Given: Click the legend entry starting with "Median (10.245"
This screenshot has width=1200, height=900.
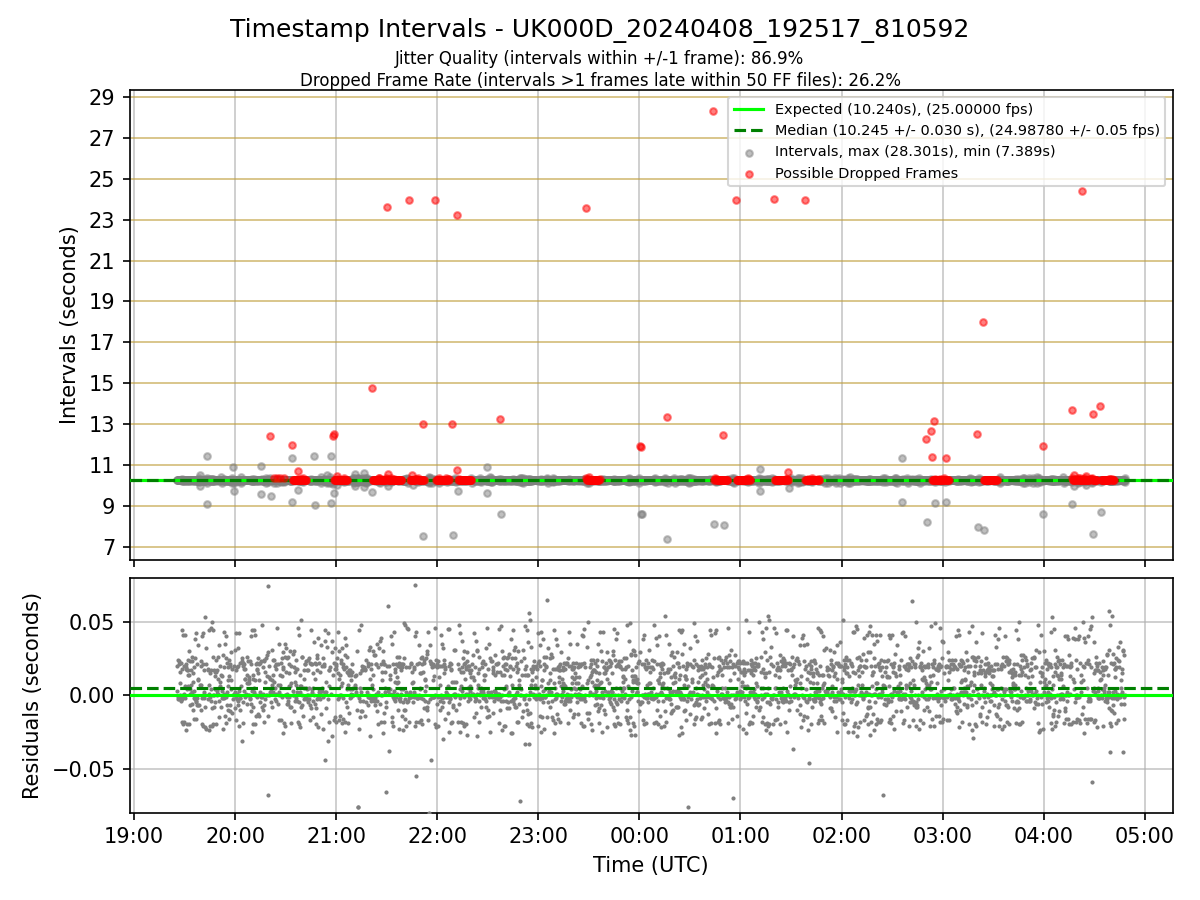Looking at the screenshot, I should (967, 130).
